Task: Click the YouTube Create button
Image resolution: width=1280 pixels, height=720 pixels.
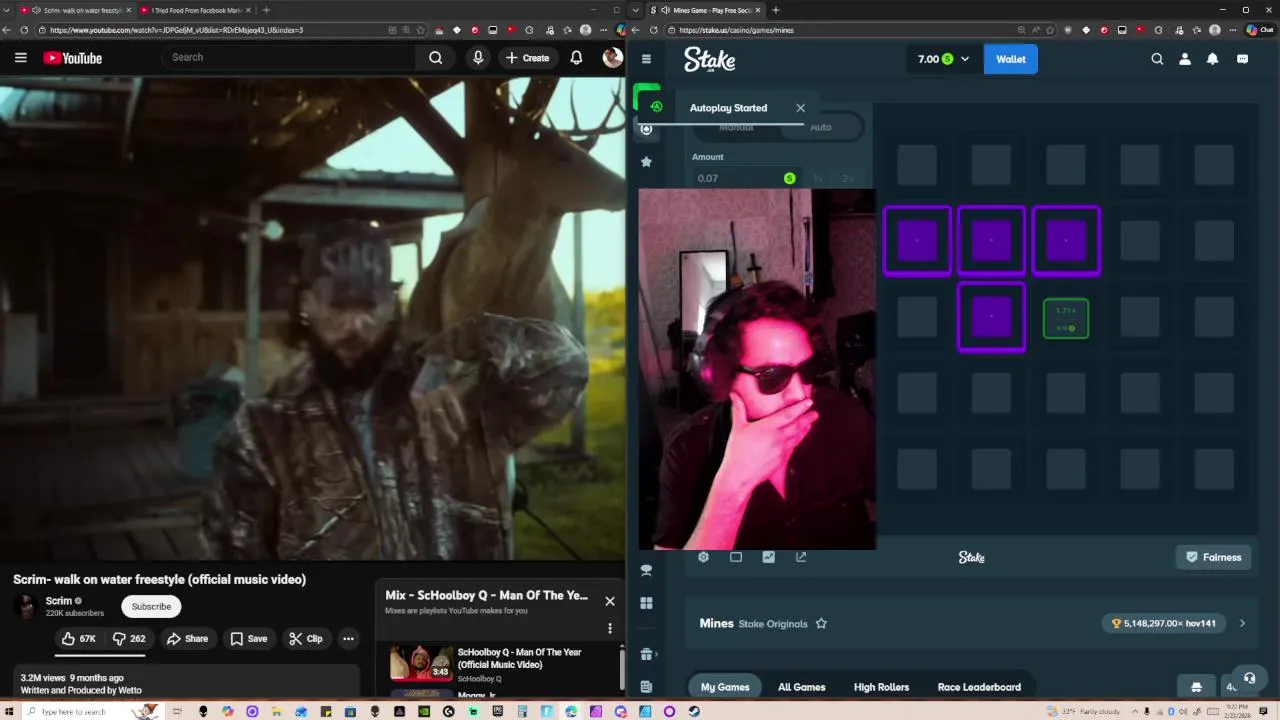Action: point(527,58)
